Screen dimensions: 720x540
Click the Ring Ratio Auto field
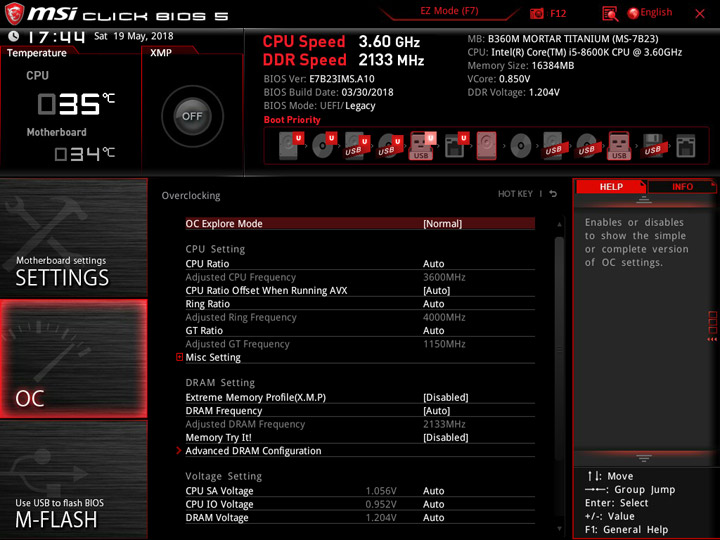433,304
